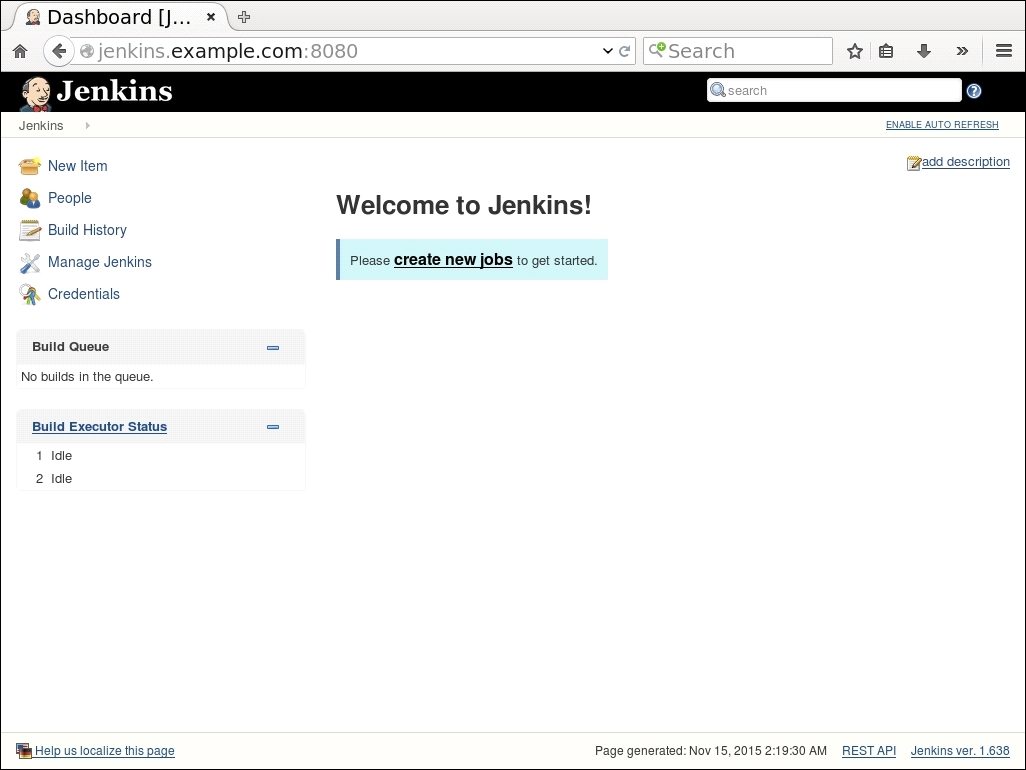Viewport: 1026px width, 770px height.
Task: Open the Firefox hamburger menu
Action: [1004, 51]
